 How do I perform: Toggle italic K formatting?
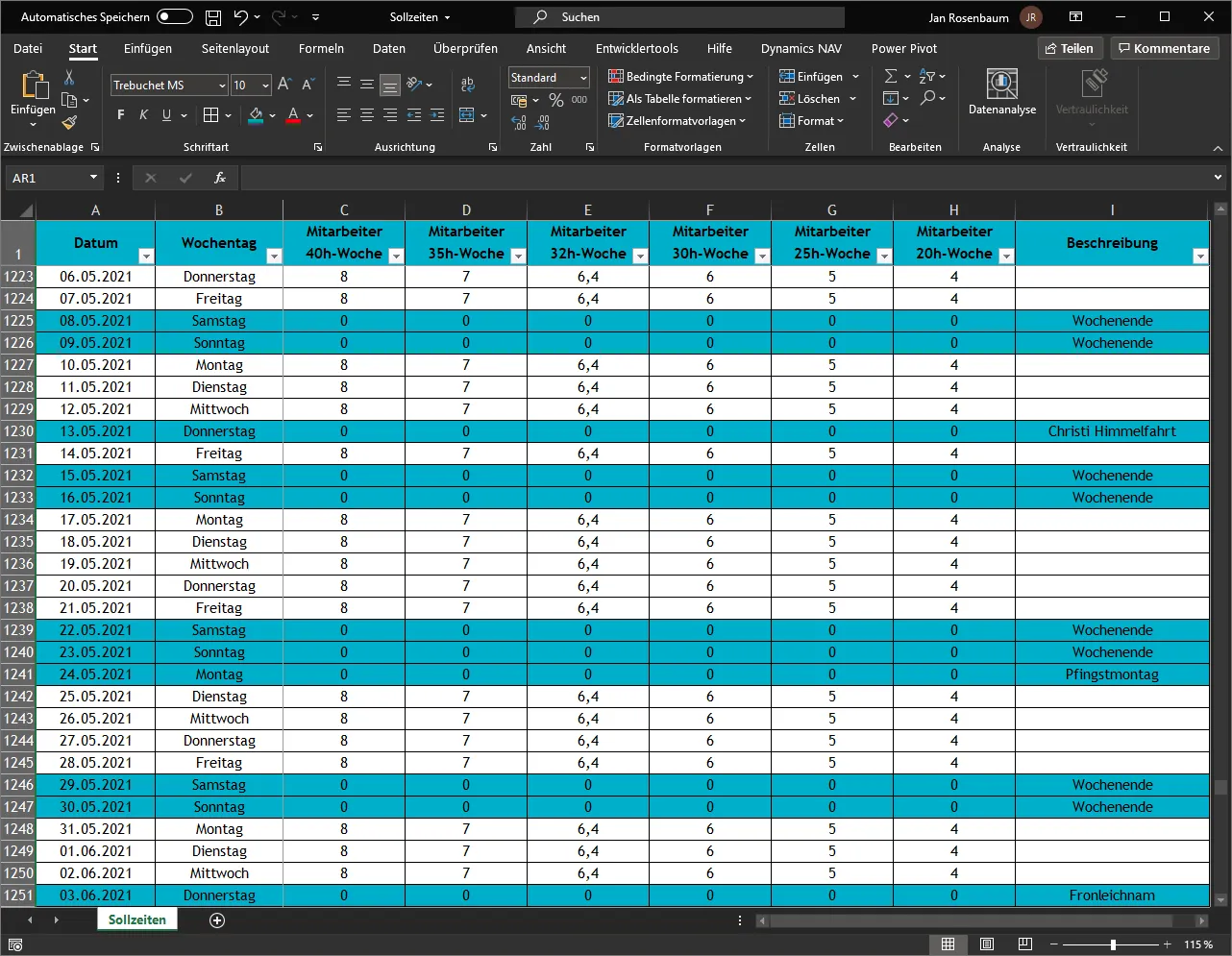tap(144, 115)
